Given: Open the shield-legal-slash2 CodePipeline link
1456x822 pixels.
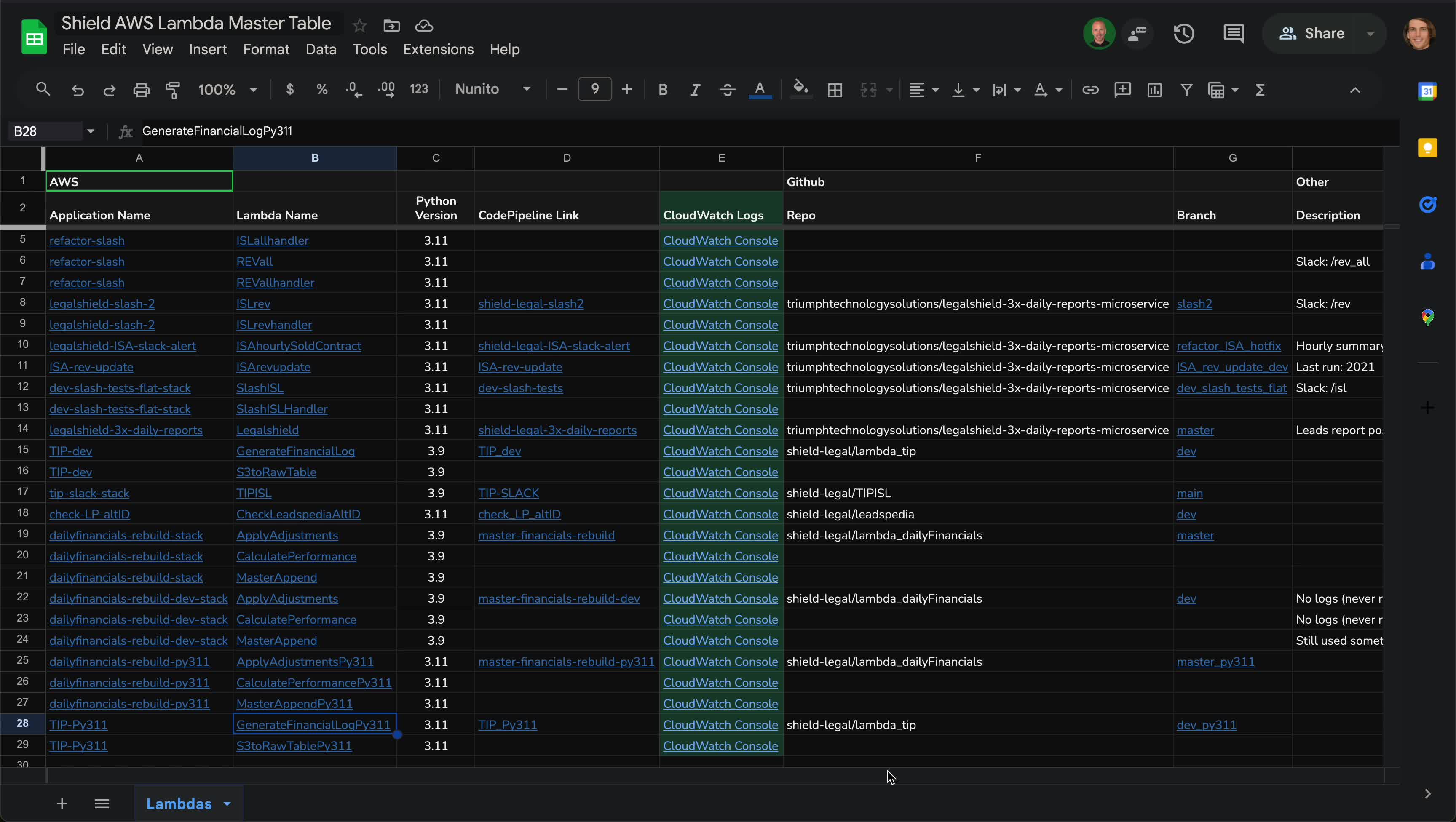Looking at the screenshot, I should click(530, 304).
